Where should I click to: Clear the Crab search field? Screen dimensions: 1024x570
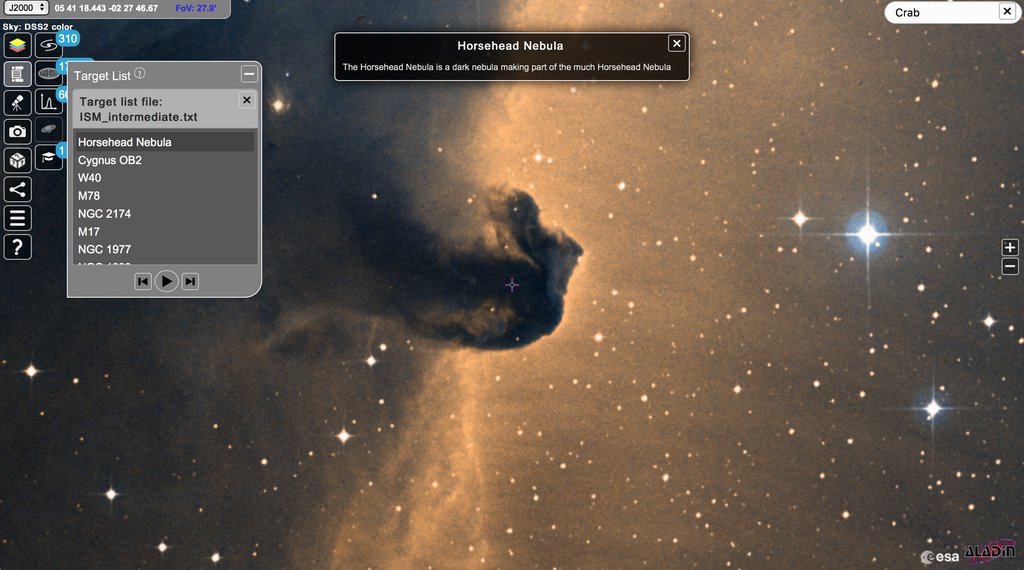[x=1006, y=12]
